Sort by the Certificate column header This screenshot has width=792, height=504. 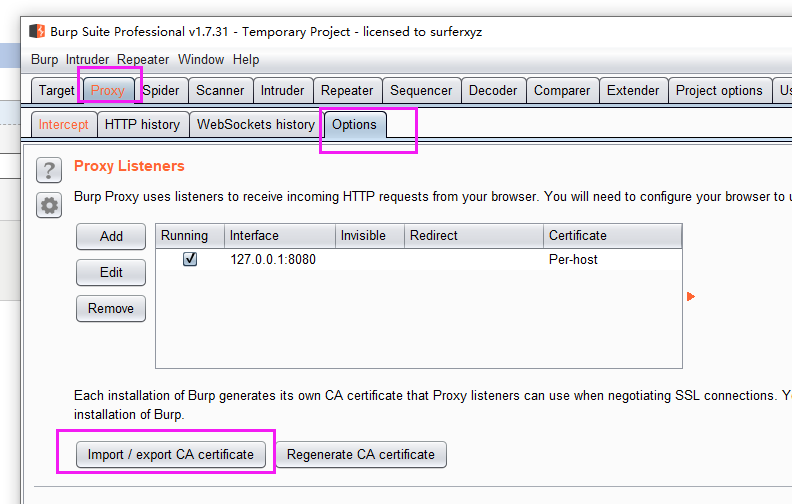point(613,236)
